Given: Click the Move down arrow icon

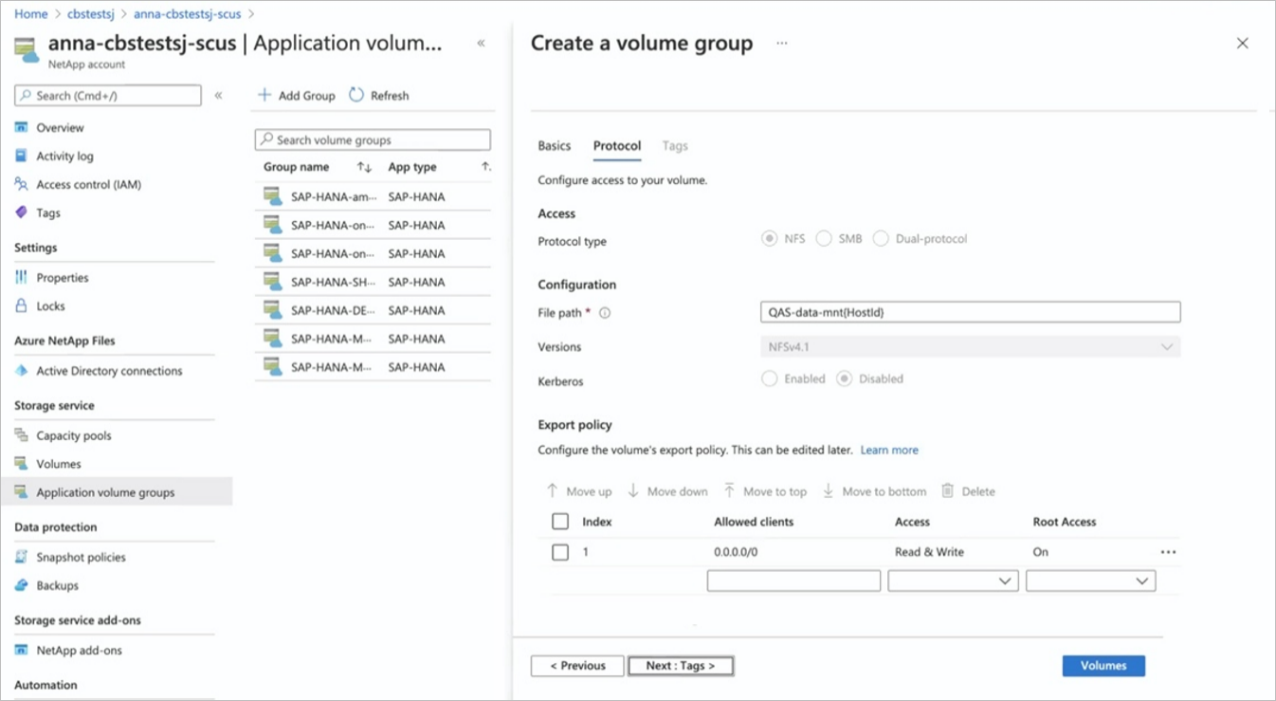Looking at the screenshot, I should pos(633,491).
